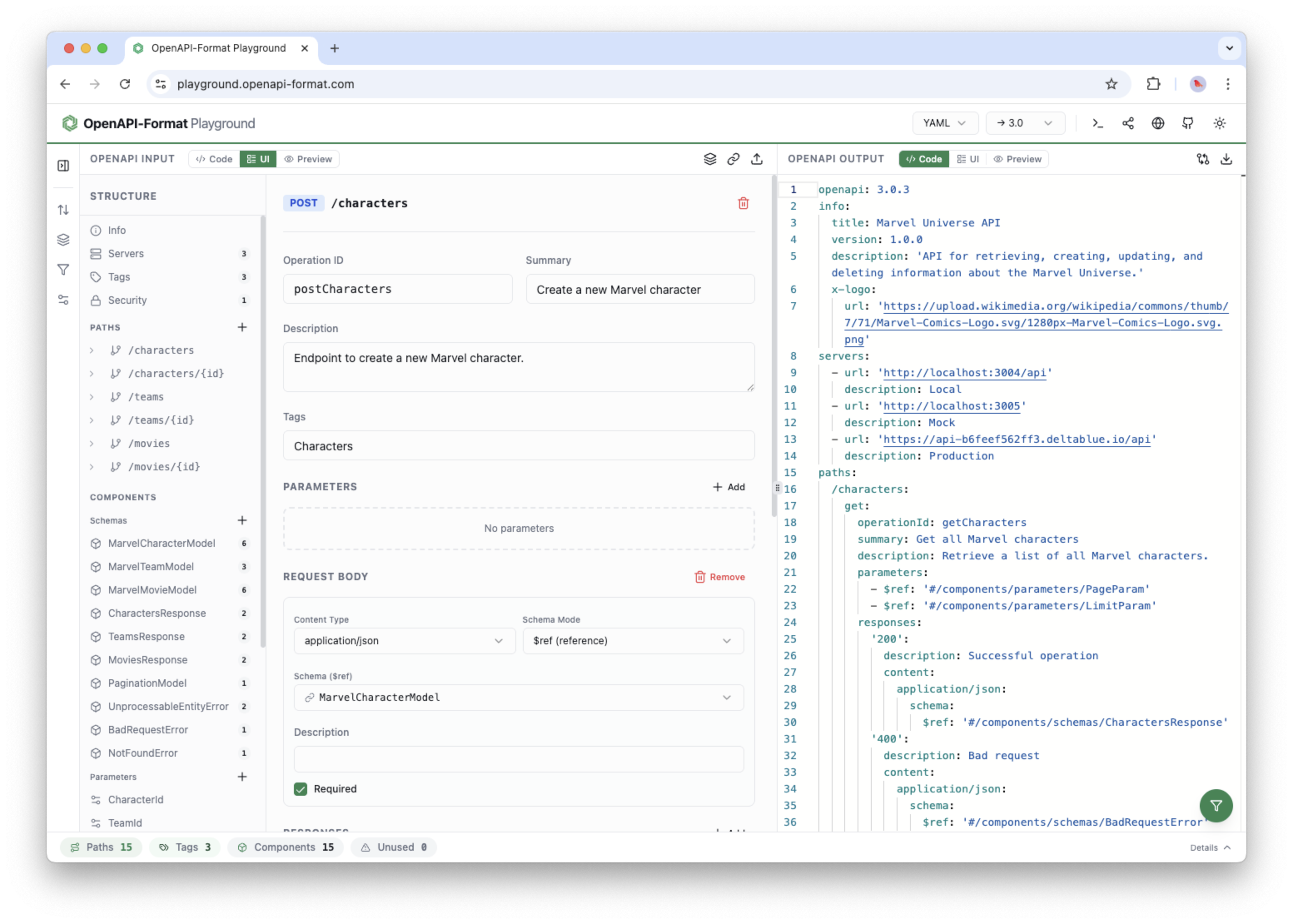Click the download icon in the output panel
Image resolution: width=1293 pixels, height=924 pixels.
pyautogui.click(x=1226, y=159)
